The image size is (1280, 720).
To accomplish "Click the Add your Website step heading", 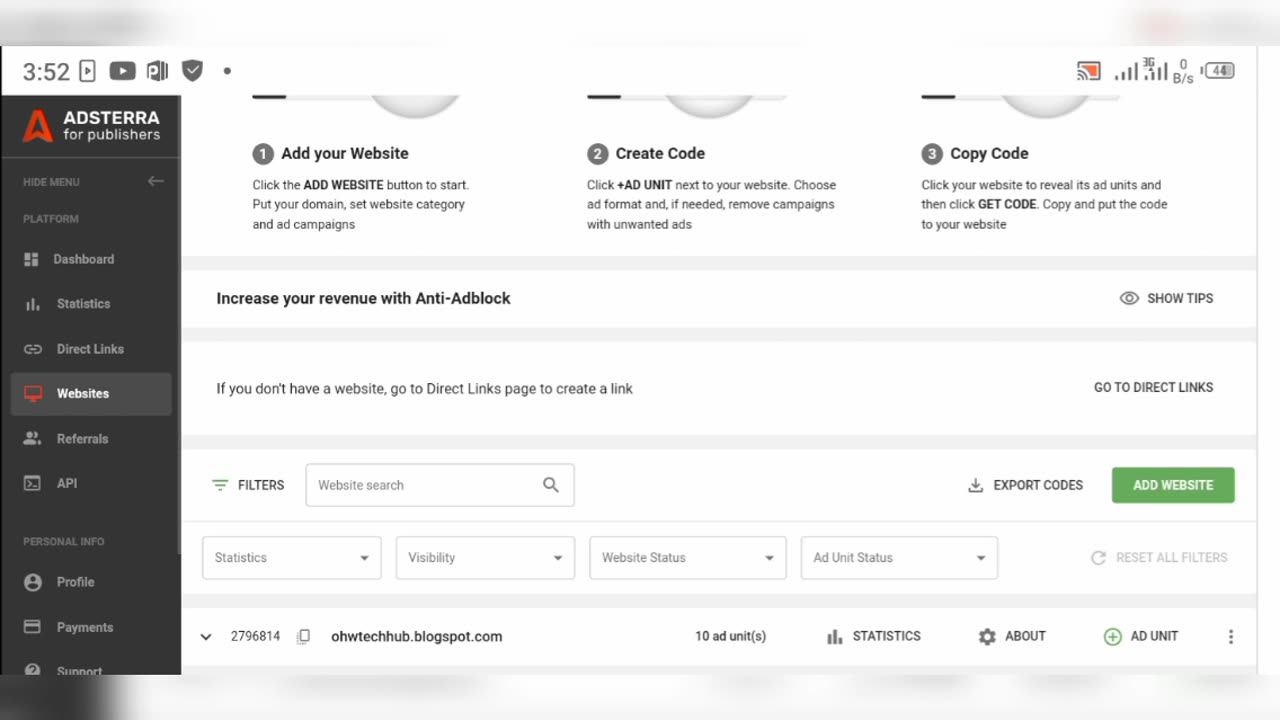I will (345, 153).
